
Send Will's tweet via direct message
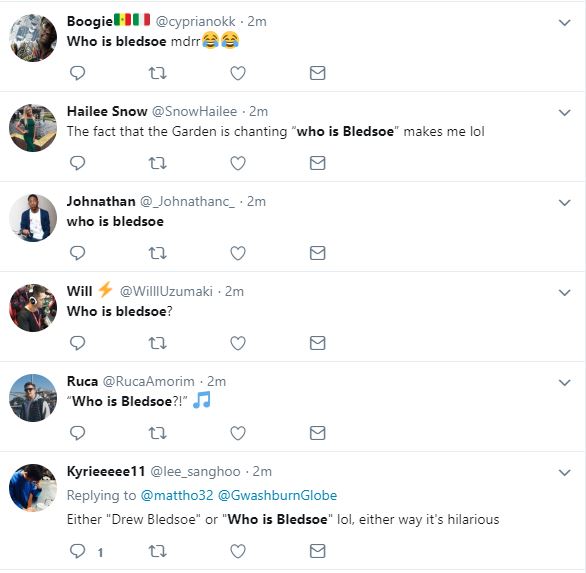[x=317, y=343]
